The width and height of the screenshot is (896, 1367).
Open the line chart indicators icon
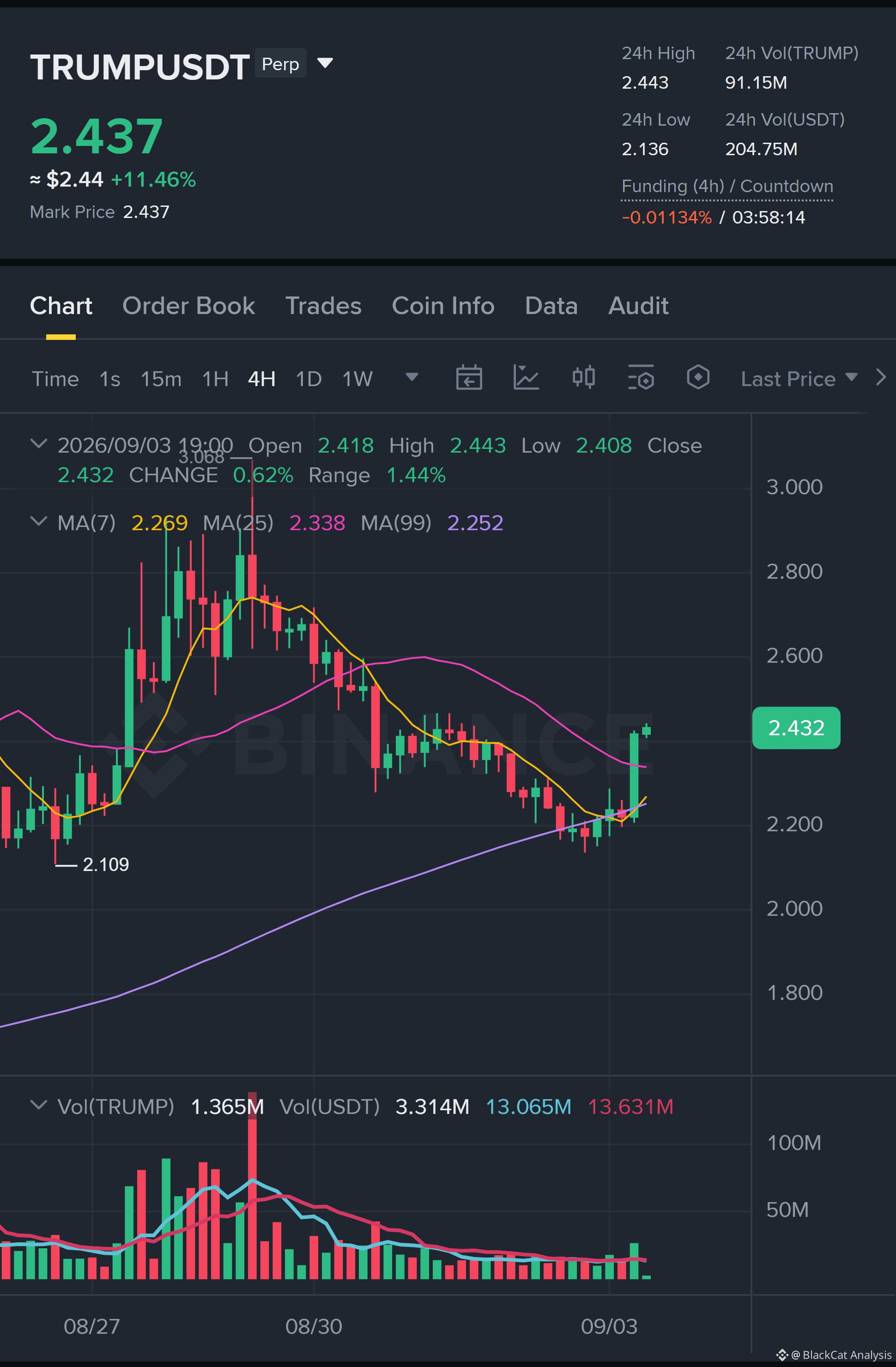(x=526, y=377)
